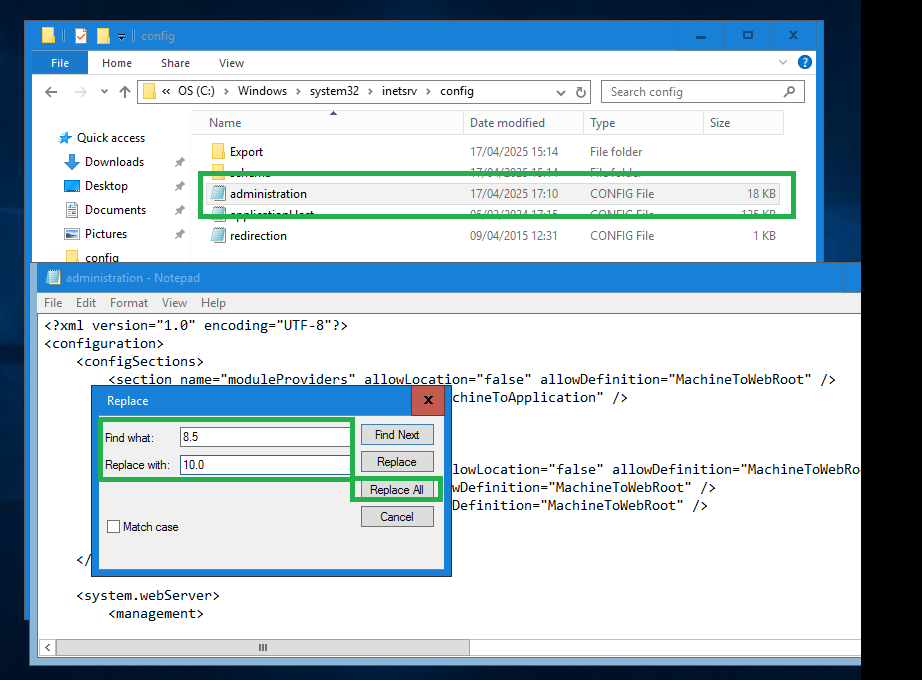Click the Downloads arrow icon in sidebar

(72, 162)
